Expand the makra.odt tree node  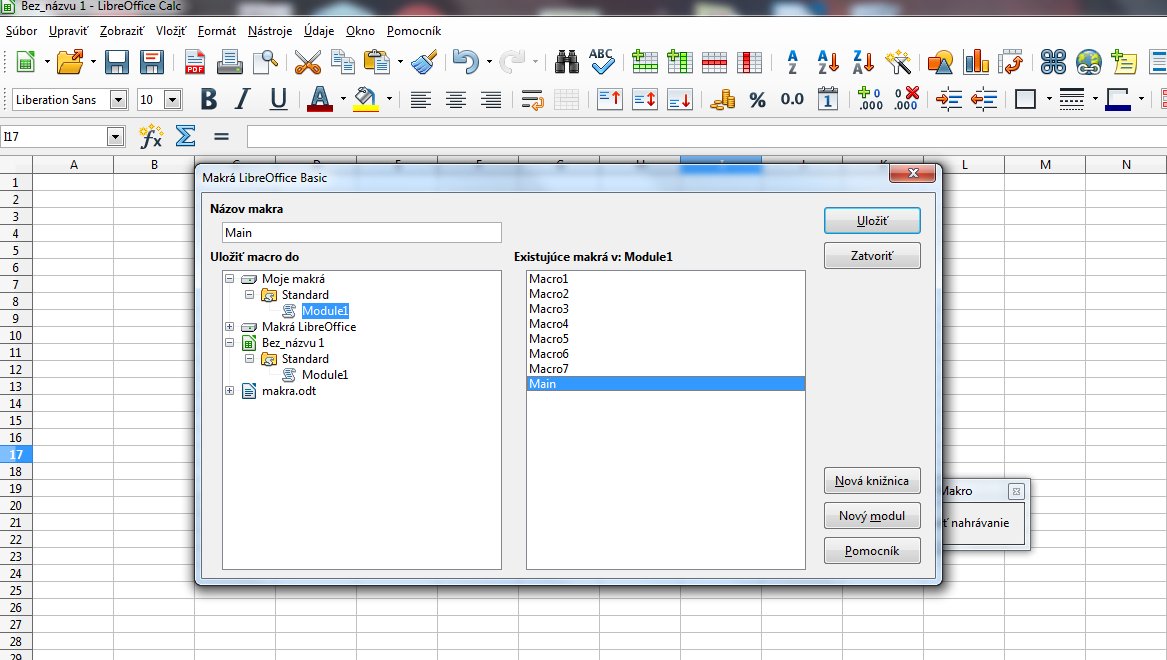point(229,391)
